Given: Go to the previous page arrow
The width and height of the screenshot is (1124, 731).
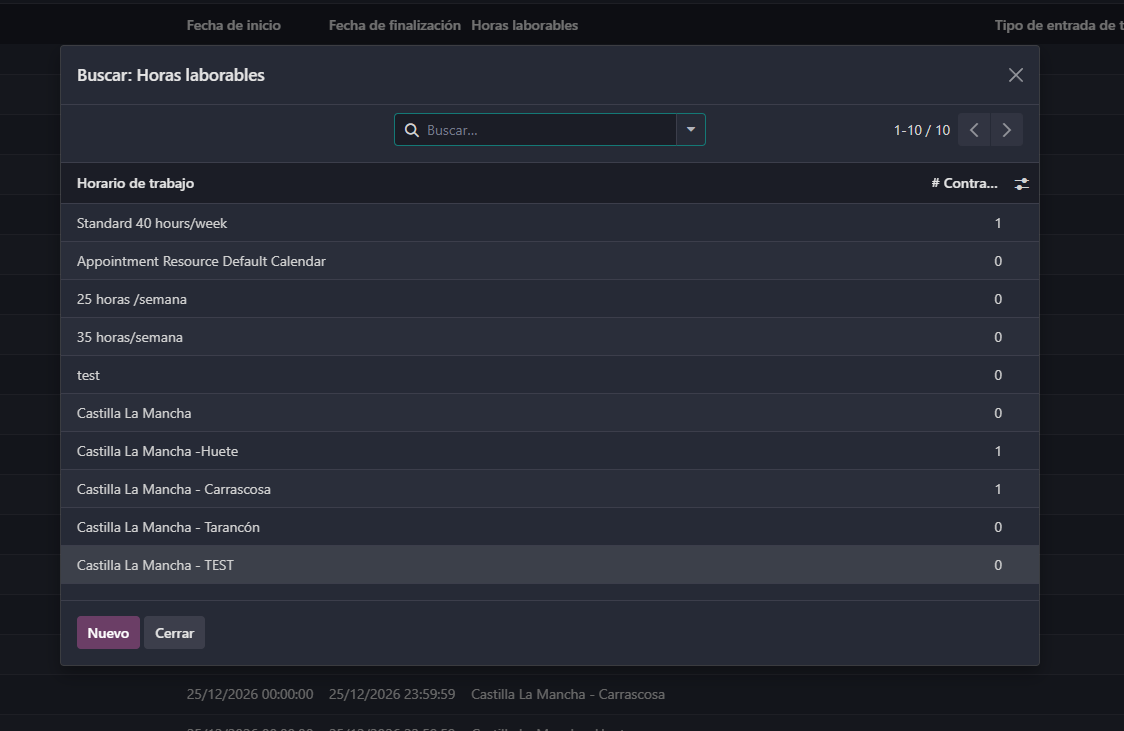Looking at the screenshot, I should pyautogui.click(x=974, y=130).
